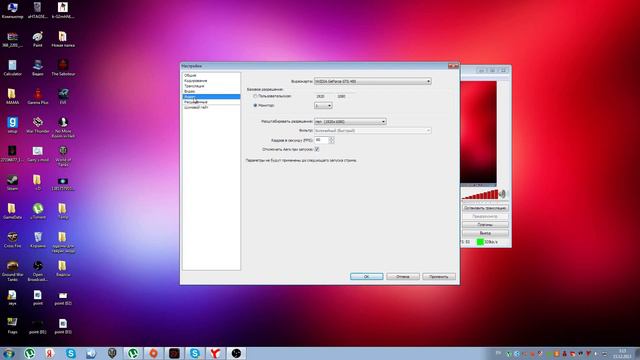Click the Отмена button

(x=403, y=277)
